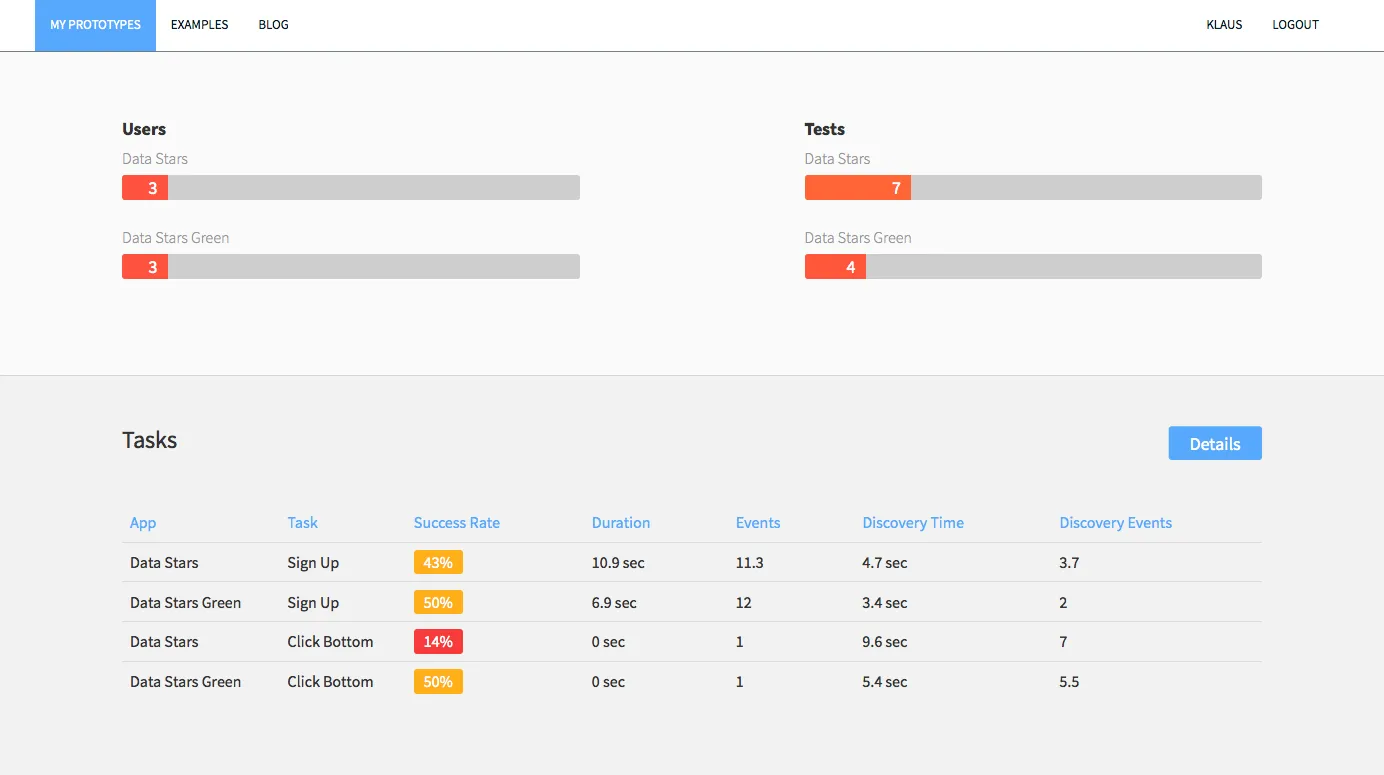Sort the table by Duration column
The image size is (1384, 775).
(x=620, y=522)
